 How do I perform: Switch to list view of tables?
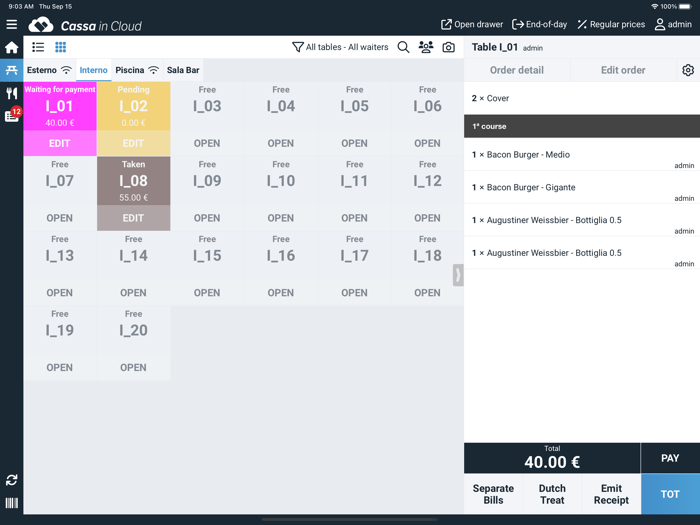point(38,47)
